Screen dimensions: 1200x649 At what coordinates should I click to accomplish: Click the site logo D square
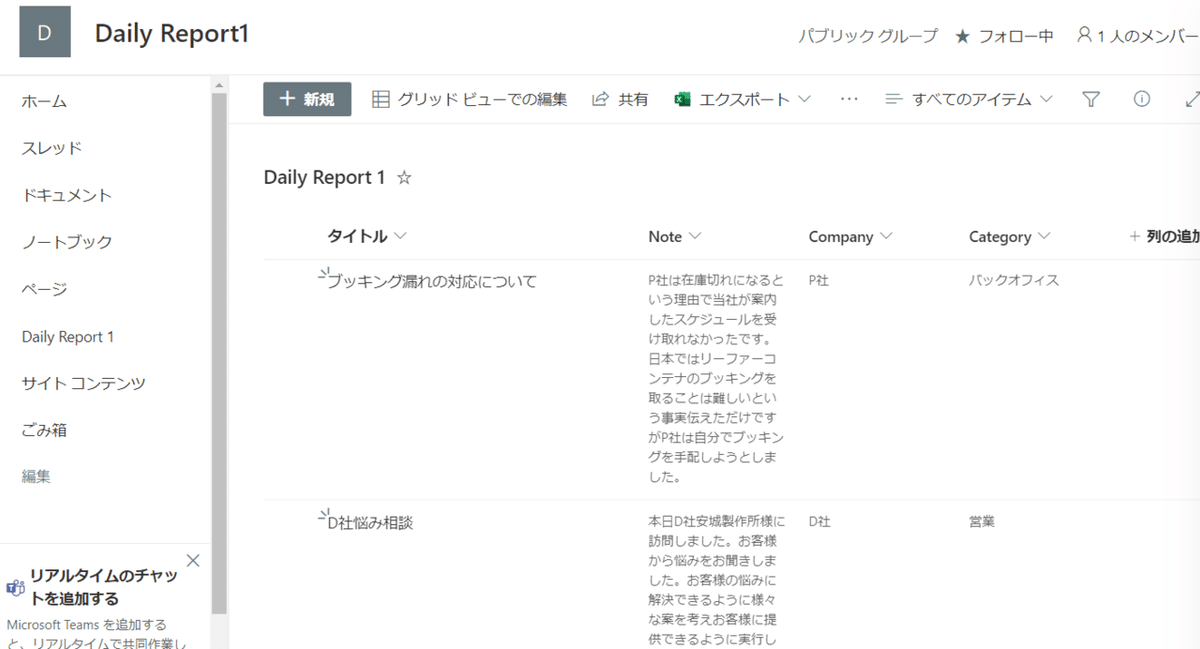point(44,31)
